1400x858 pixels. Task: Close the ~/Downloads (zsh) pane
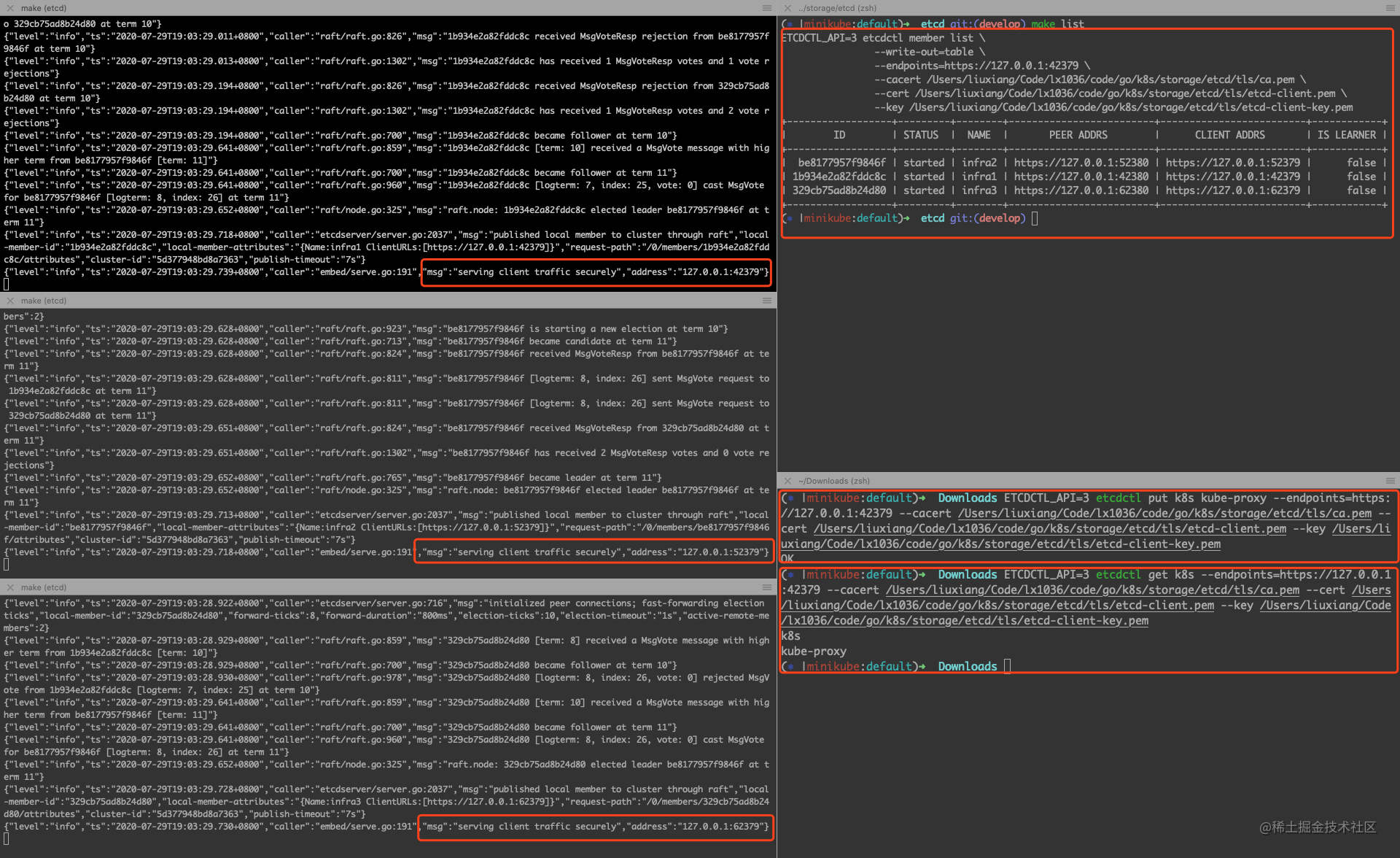click(787, 481)
